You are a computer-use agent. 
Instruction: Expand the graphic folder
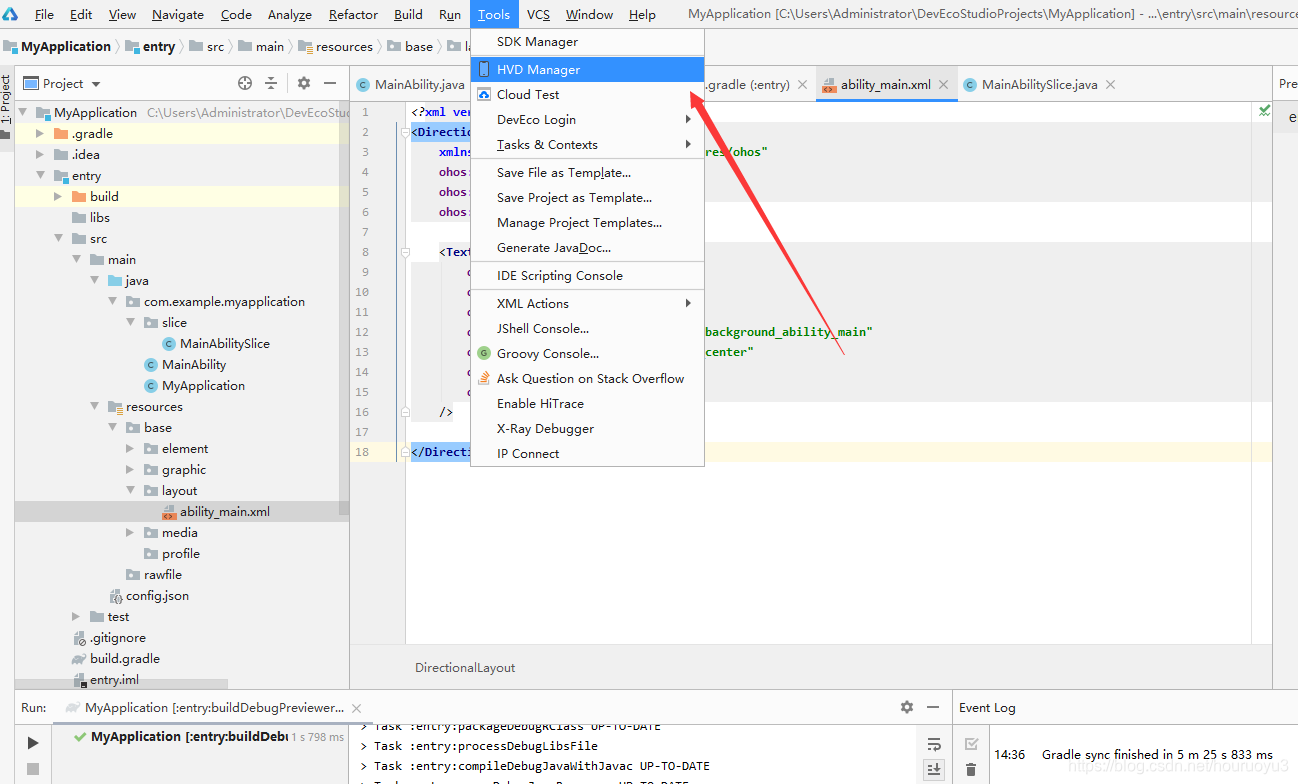[x=130, y=469]
